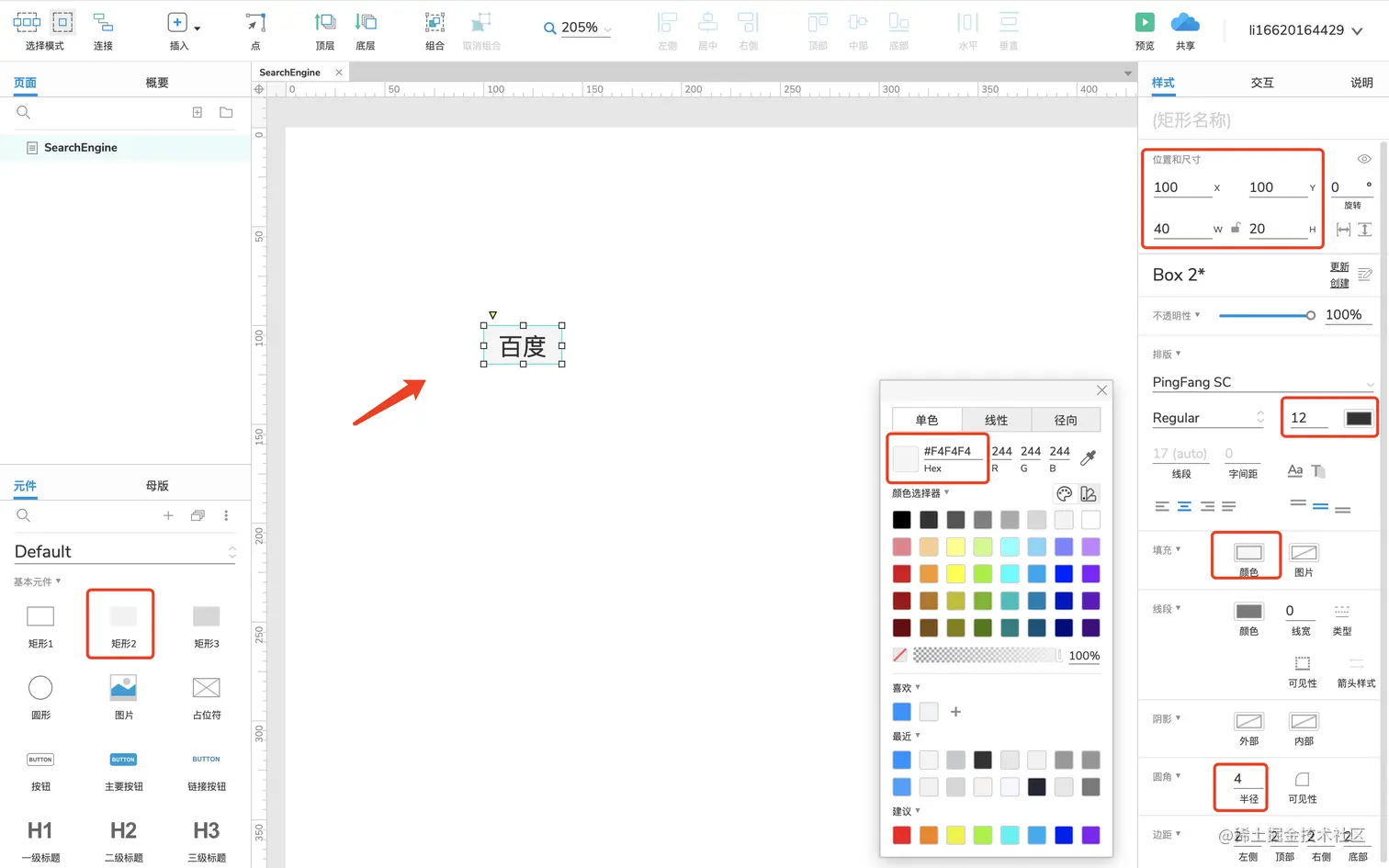Switch to the 母版 masters tab
The image size is (1389, 868).
pyautogui.click(x=157, y=486)
